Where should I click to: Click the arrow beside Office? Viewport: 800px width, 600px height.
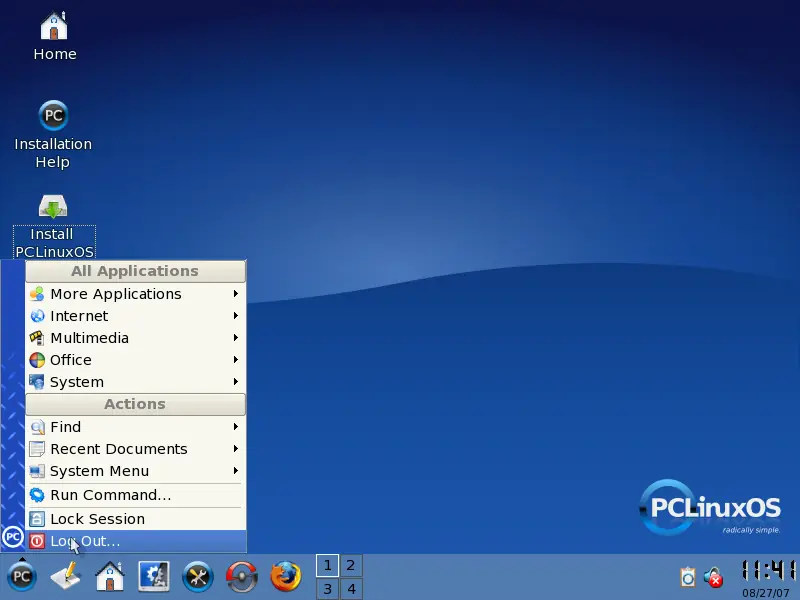point(236,359)
